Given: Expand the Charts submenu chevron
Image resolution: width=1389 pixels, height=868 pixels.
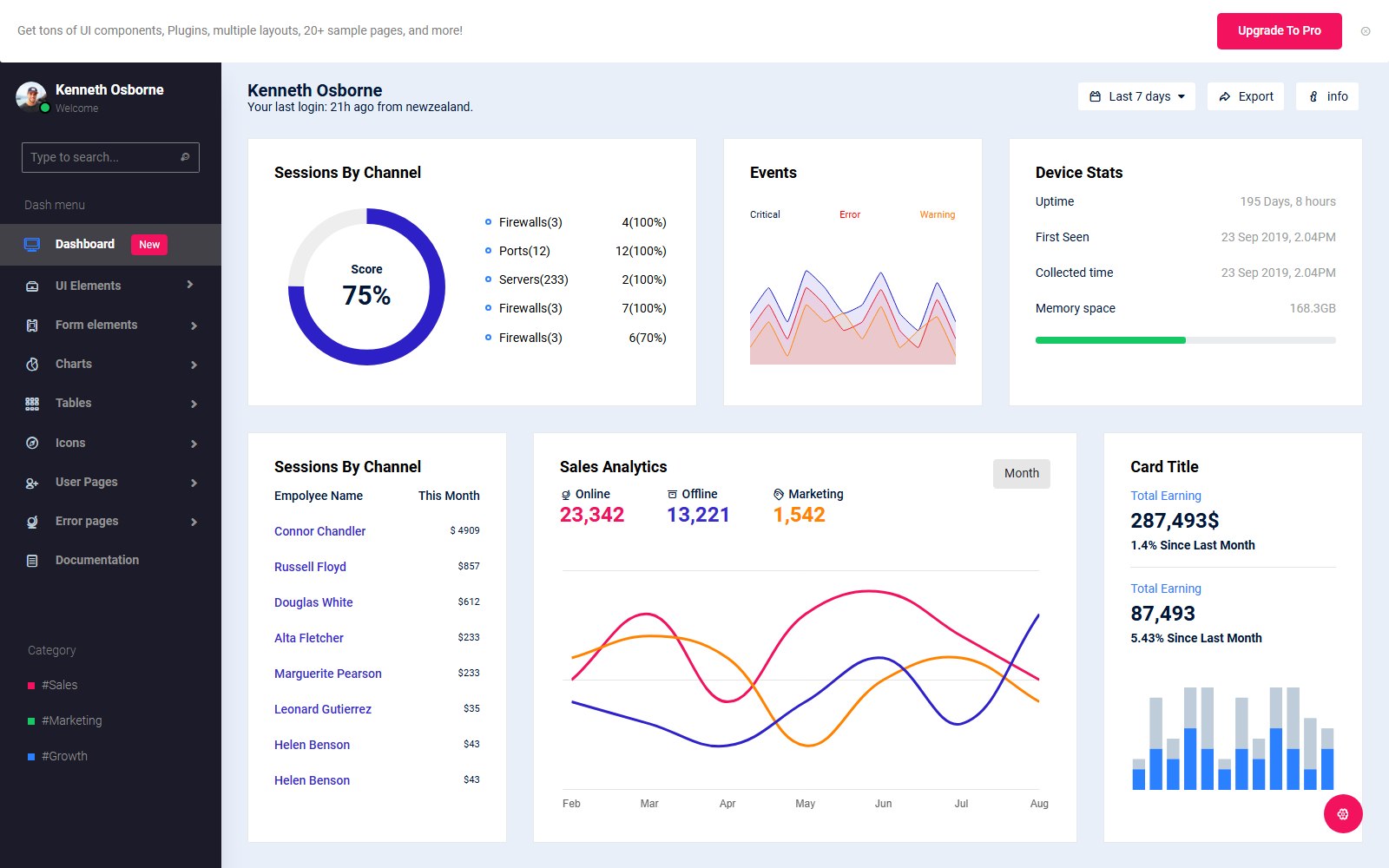Looking at the screenshot, I should [x=194, y=365].
